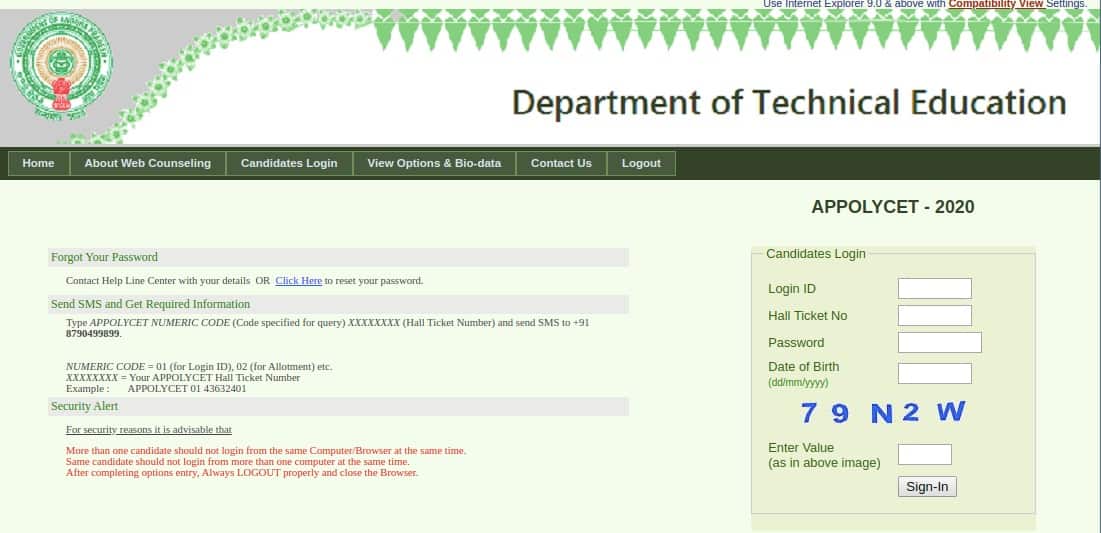
Task: Click Here link to reset password
Action: (298, 281)
